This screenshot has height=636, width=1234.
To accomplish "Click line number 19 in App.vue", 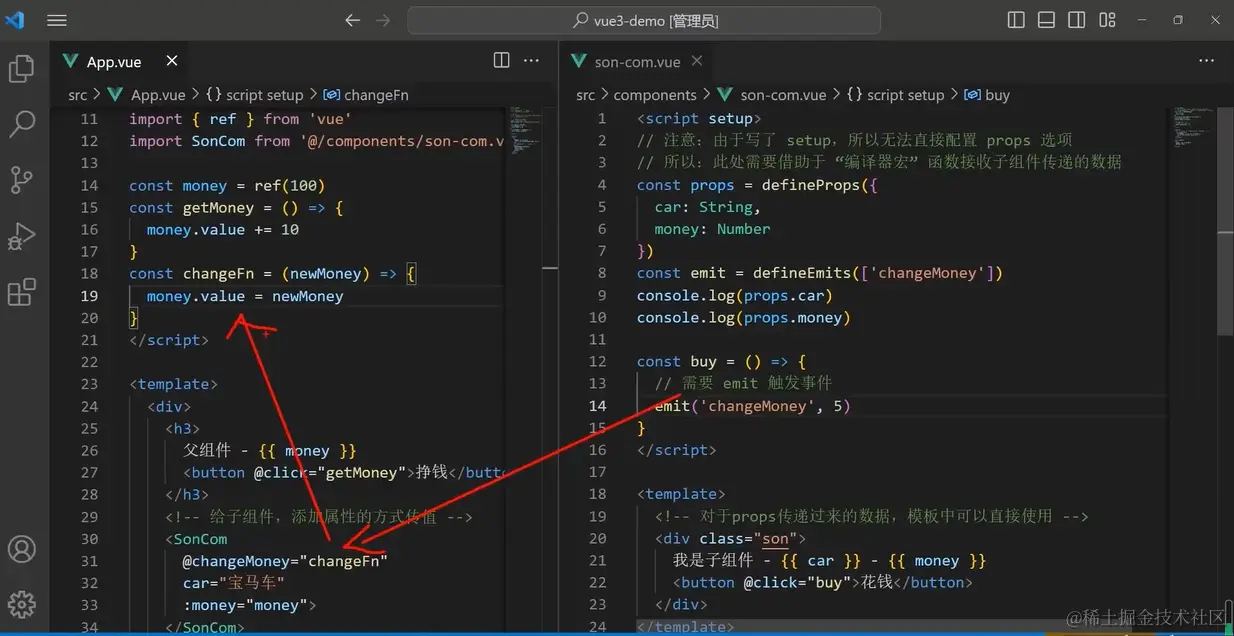I will tap(89, 296).
